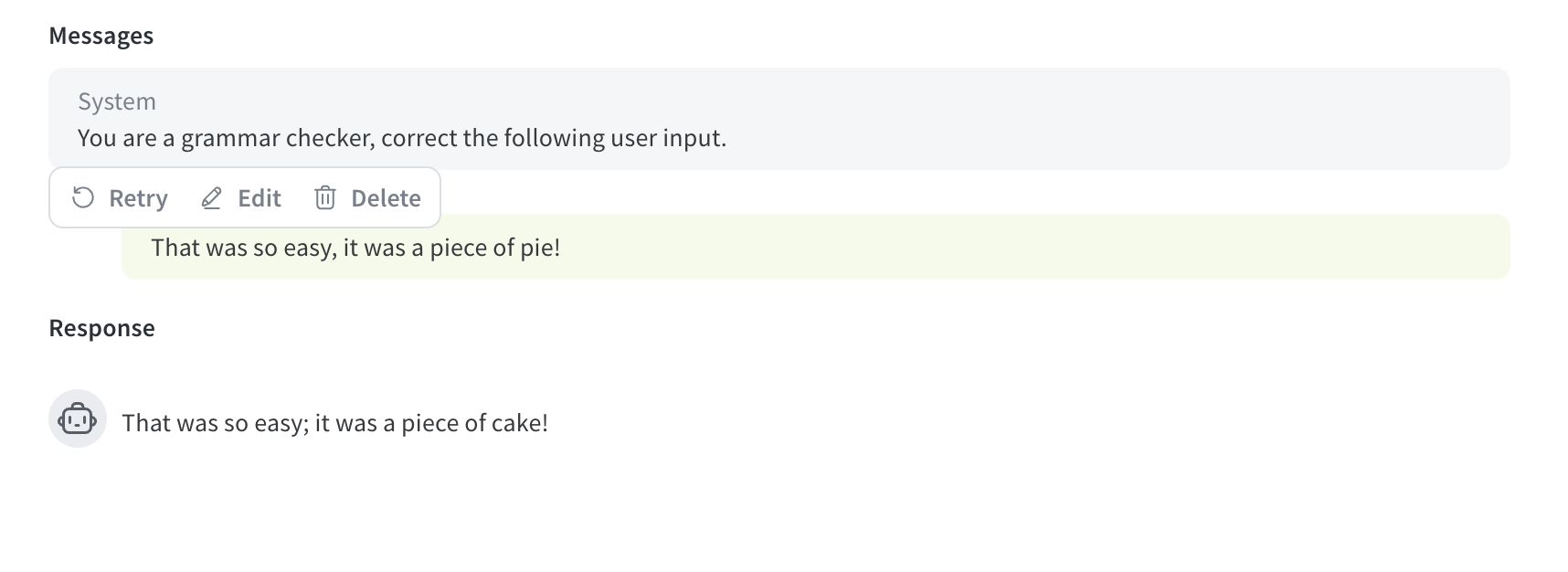Click the Retry button
This screenshot has height=572, width=1568.
point(119,197)
